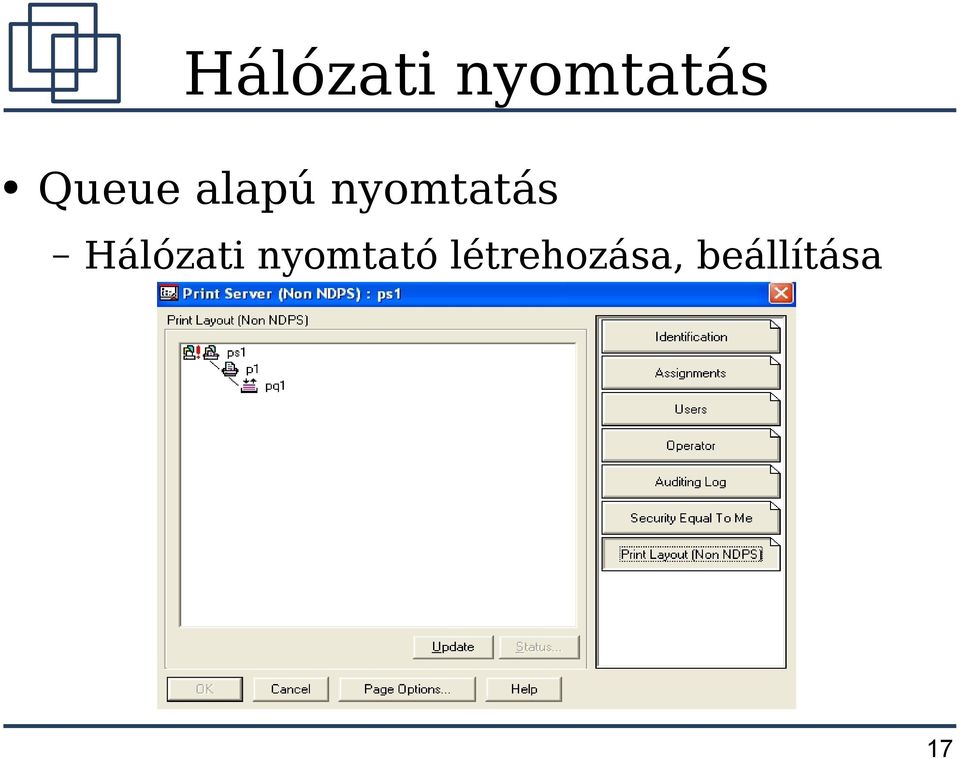Select the ps1 tree item
This screenshot has width=960, height=759.
[x=236, y=353]
